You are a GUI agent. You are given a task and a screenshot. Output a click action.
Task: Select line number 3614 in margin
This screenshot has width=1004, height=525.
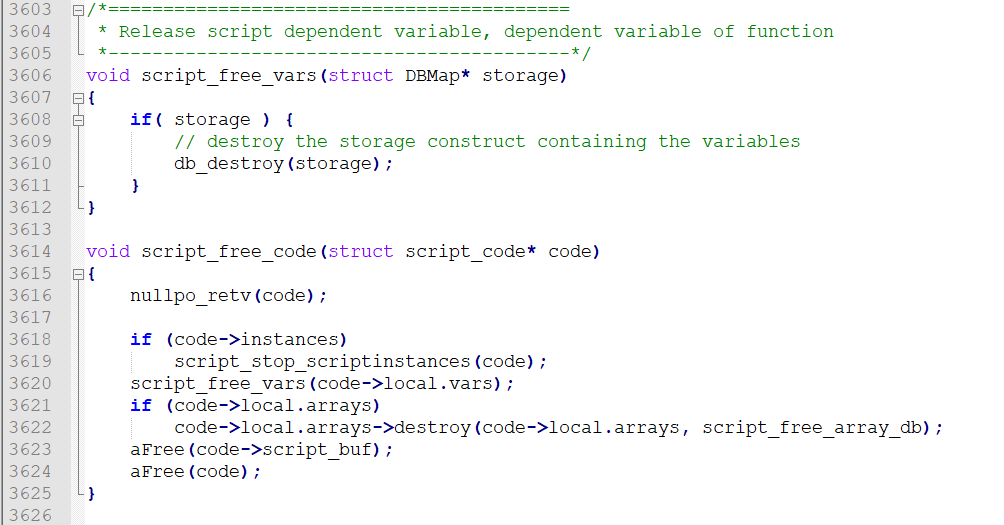[30, 252]
